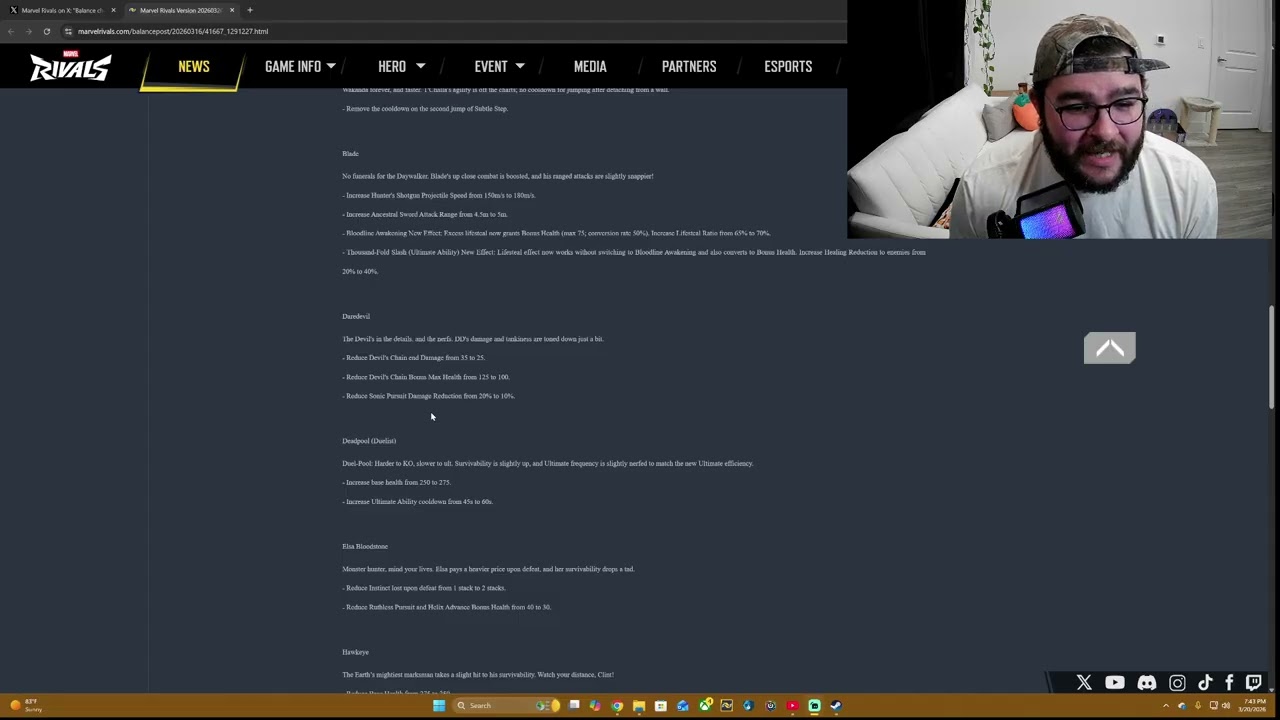This screenshot has height=720, width=1280.
Task: Click 'Increase Hunter's Shotgun Projectile Speed' line
Action: [439, 196]
